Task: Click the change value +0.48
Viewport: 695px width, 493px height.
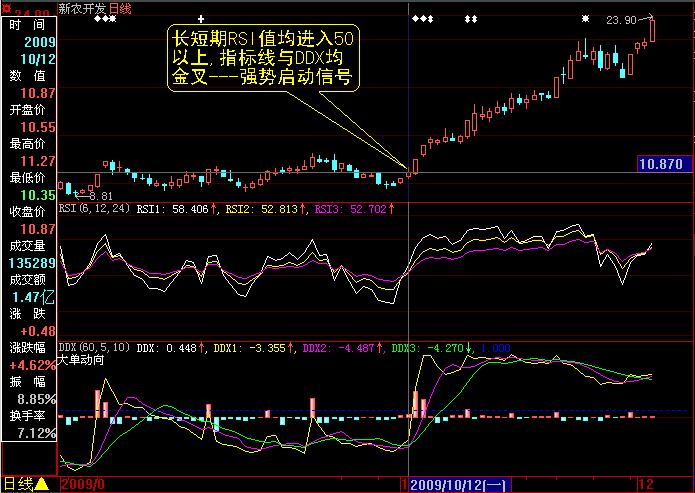Action: 38,331
